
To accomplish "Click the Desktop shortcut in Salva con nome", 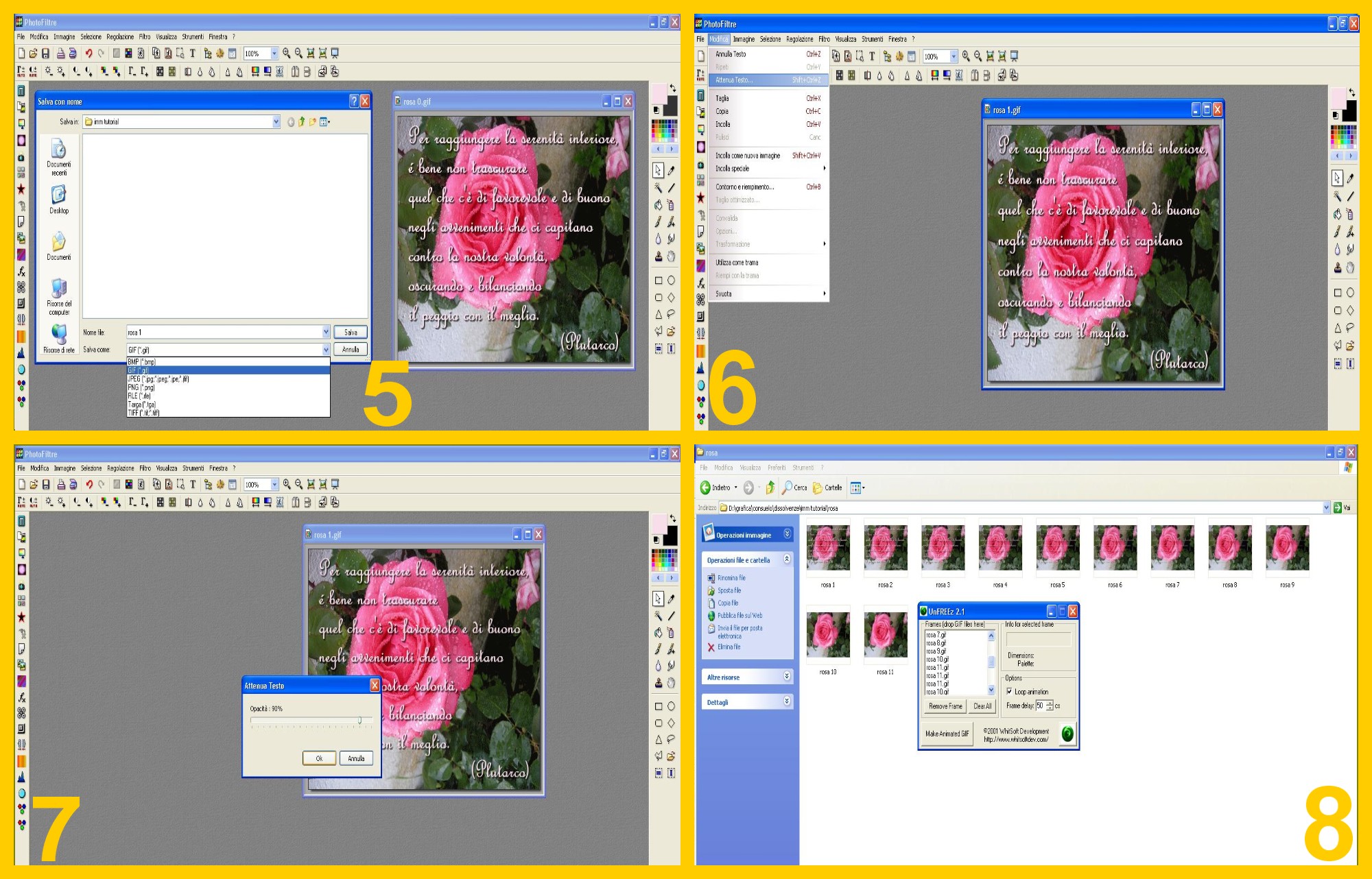I will coord(59,196).
